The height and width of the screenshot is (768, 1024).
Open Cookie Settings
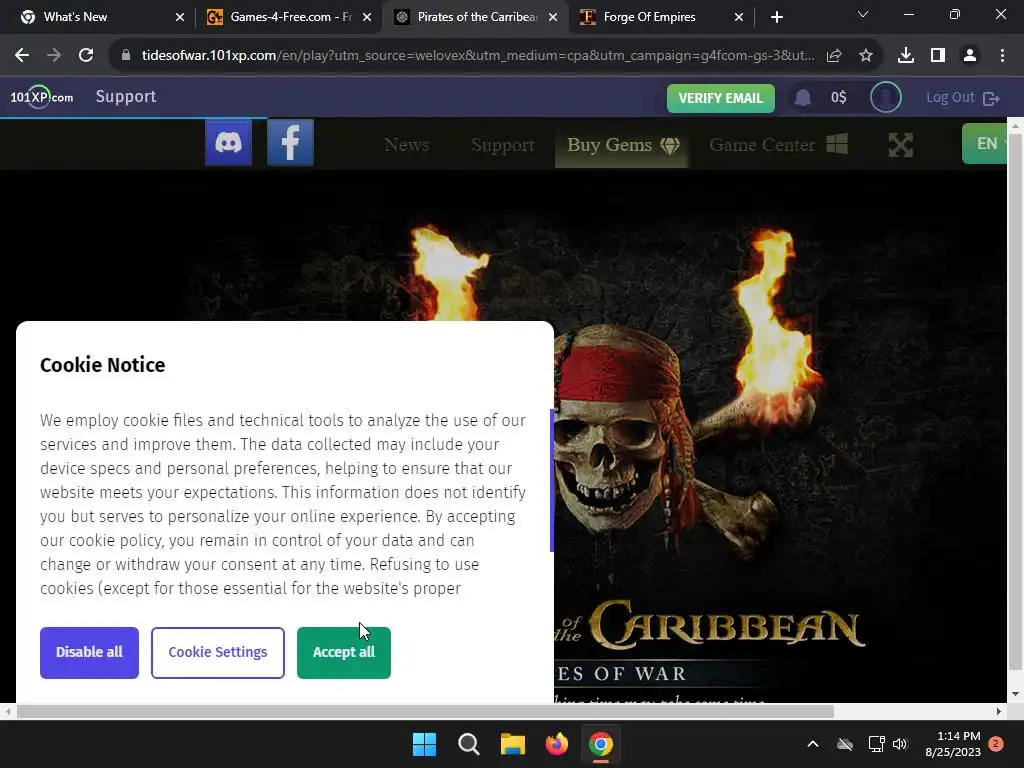[217, 652]
